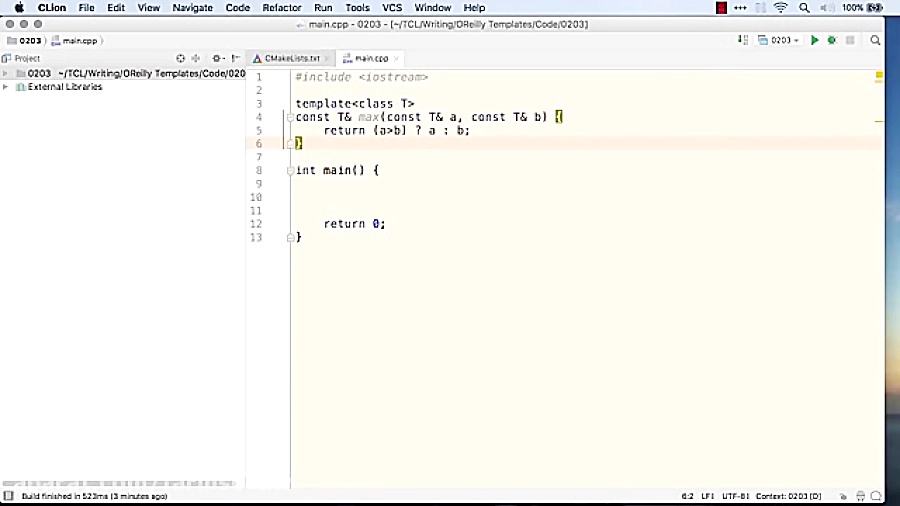
Task: Collapse the main function at line 8
Action: point(290,170)
